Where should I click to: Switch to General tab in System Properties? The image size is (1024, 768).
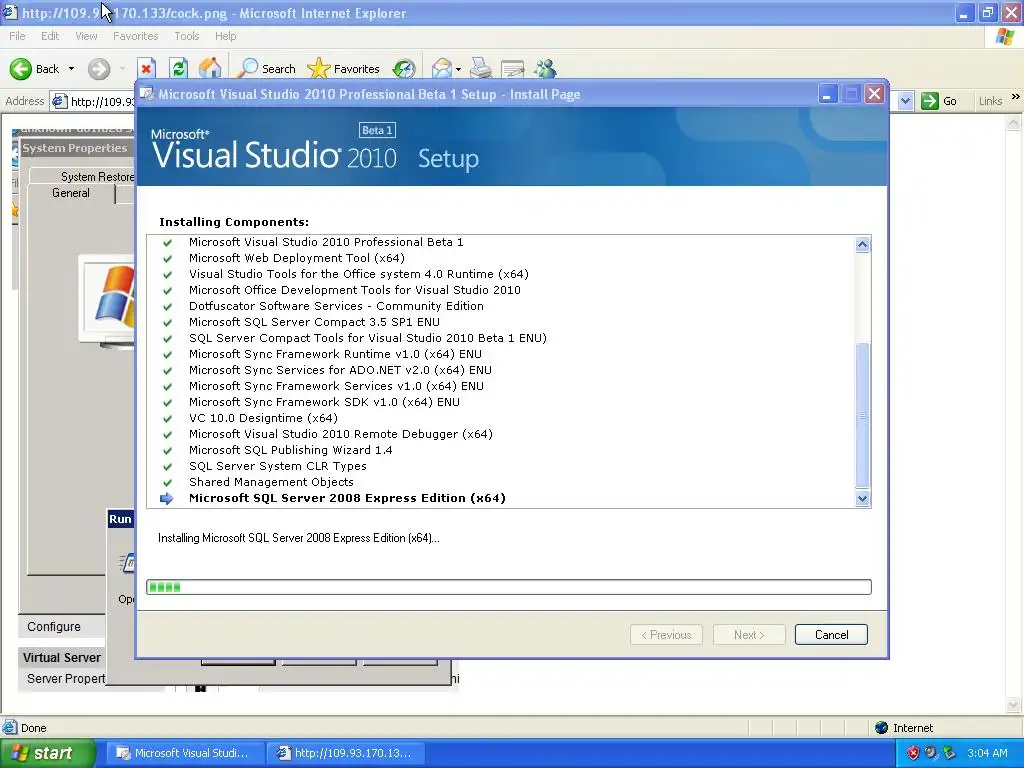[71, 193]
